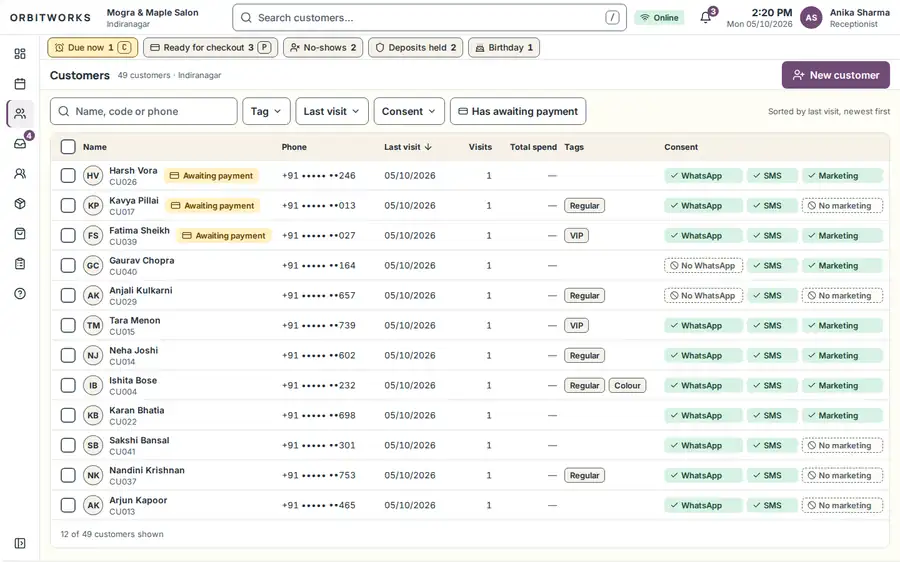
Task: Open the help question mark icon
Action: pyautogui.click(x=20, y=293)
